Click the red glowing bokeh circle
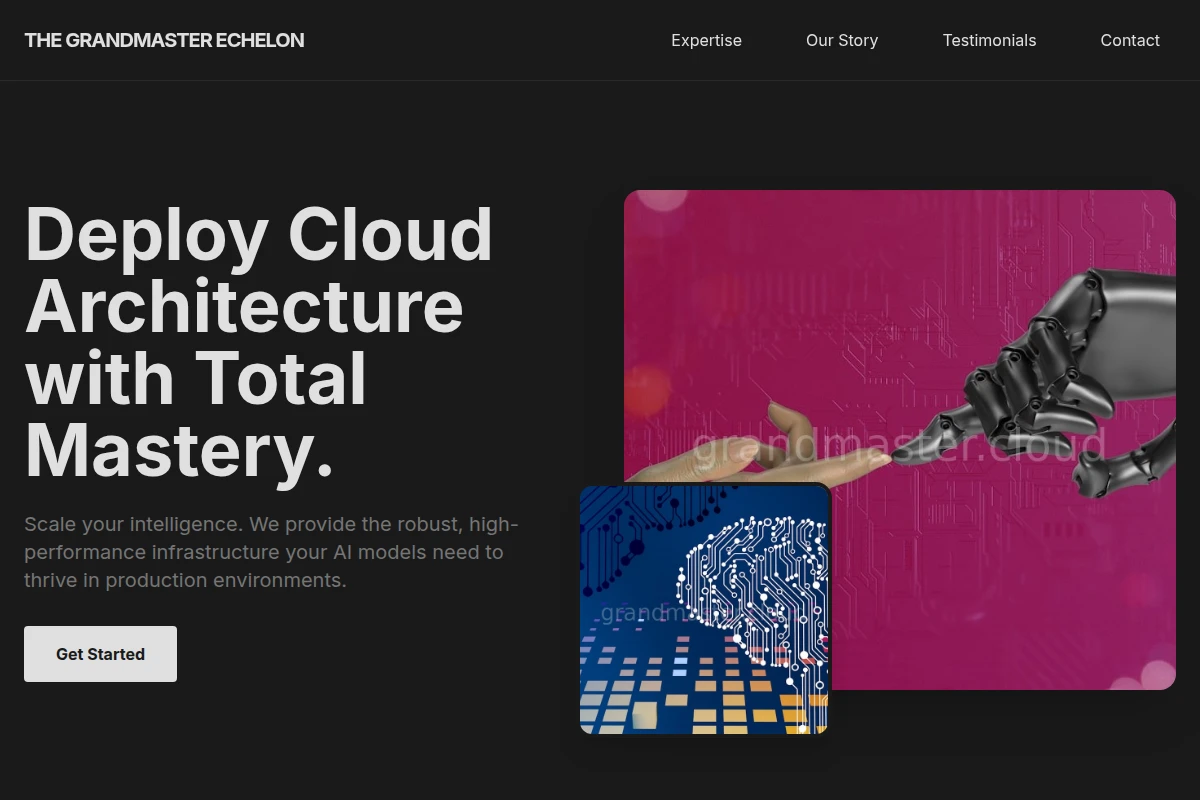1200x800 pixels. click(647, 391)
